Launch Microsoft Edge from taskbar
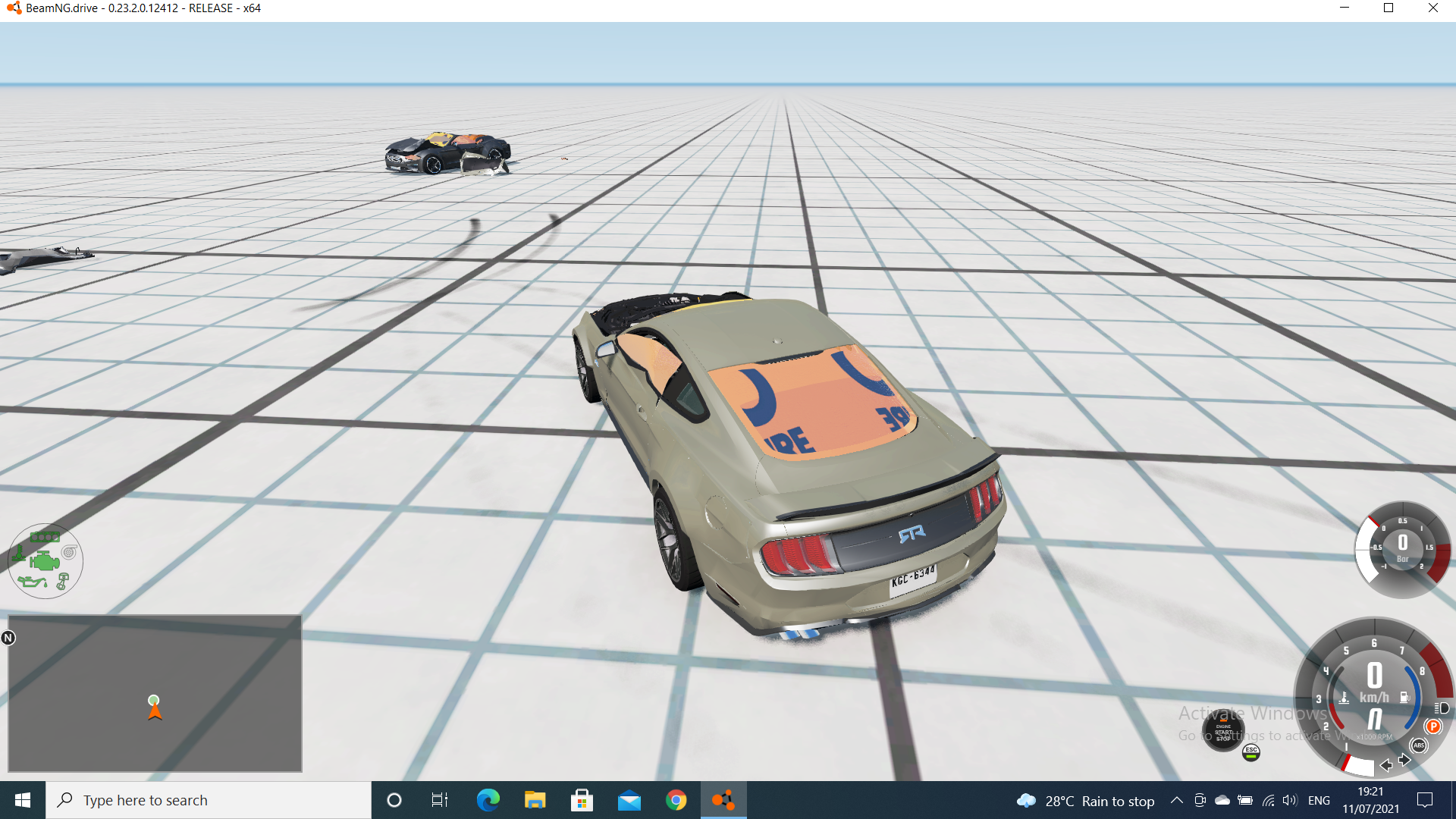The width and height of the screenshot is (1456, 819). pos(488,800)
